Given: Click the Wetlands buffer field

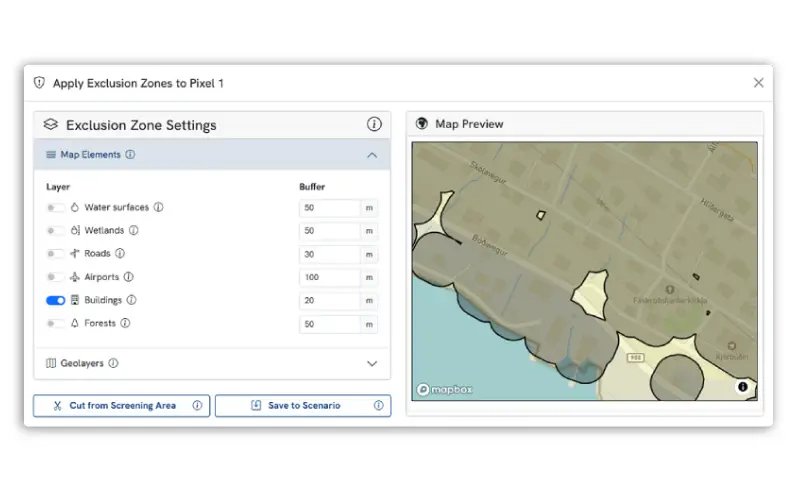Looking at the screenshot, I should point(330,231).
